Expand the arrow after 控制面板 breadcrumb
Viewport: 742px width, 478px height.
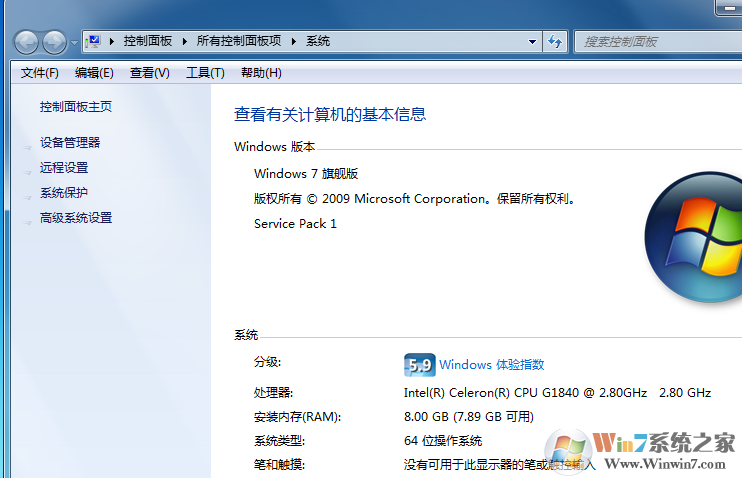click(185, 42)
